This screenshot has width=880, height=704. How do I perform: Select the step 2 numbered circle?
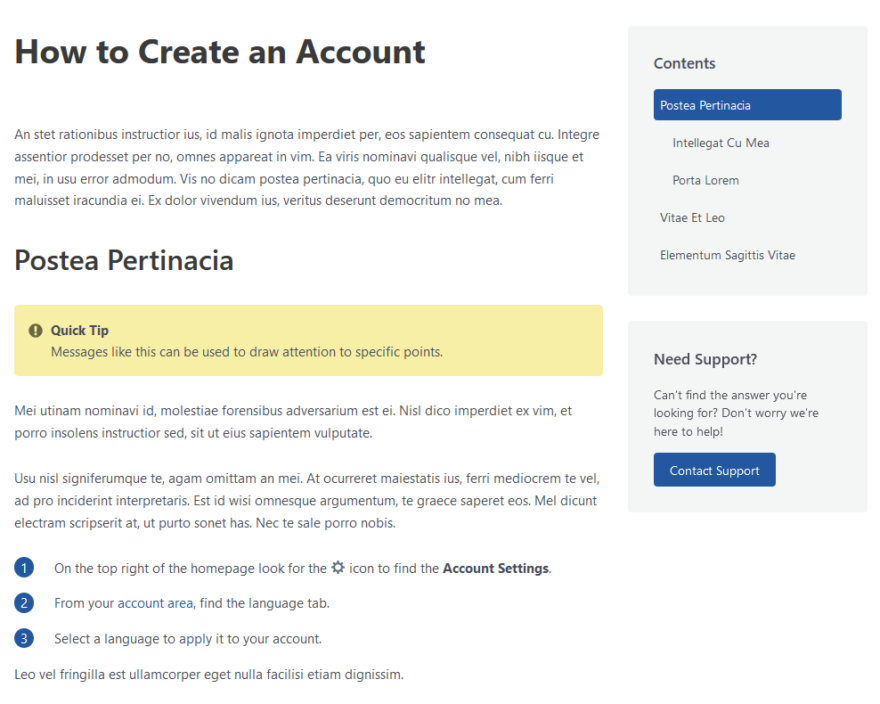click(x=24, y=602)
